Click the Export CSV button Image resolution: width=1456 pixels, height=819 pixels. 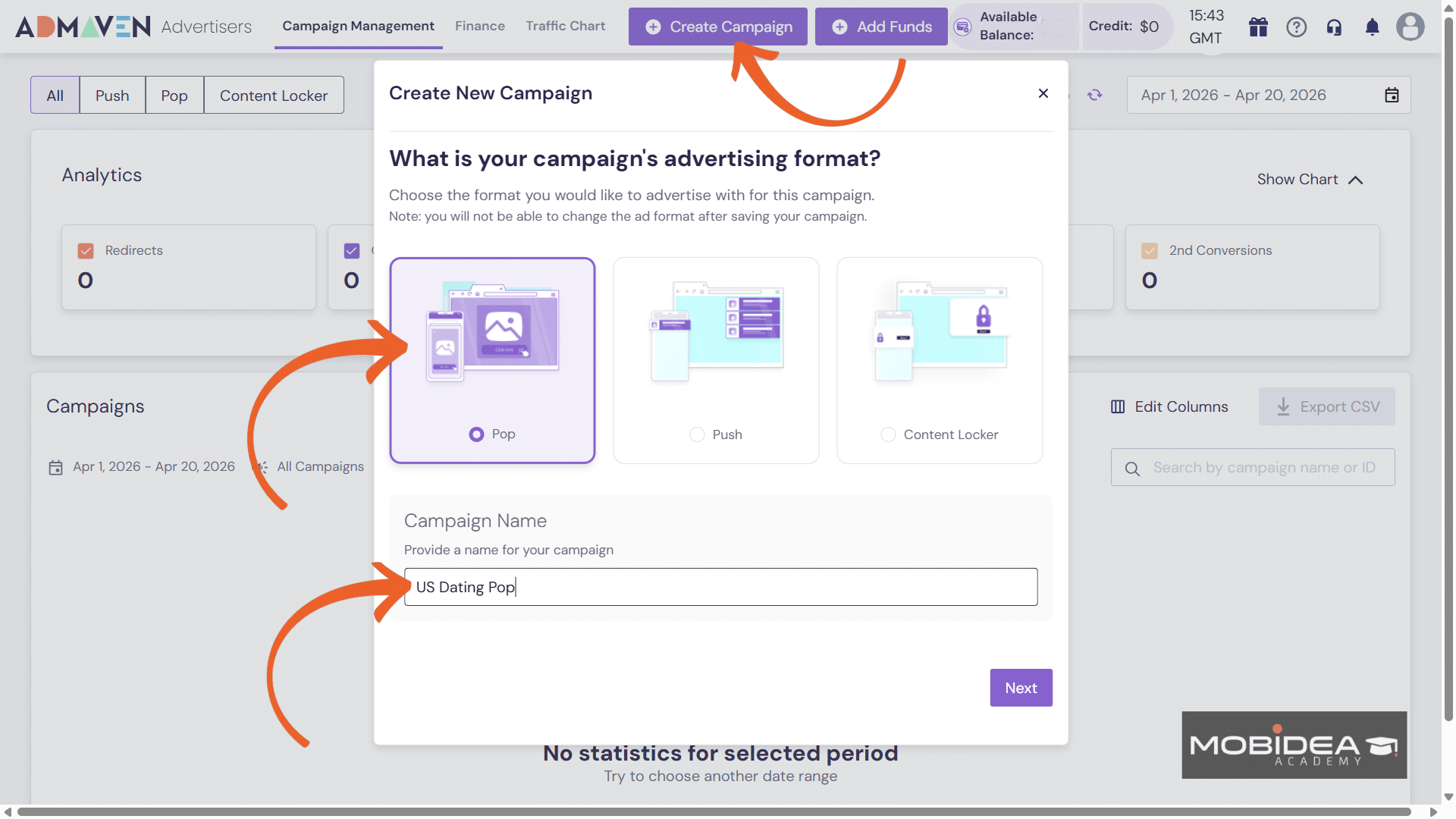(x=1327, y=406)
